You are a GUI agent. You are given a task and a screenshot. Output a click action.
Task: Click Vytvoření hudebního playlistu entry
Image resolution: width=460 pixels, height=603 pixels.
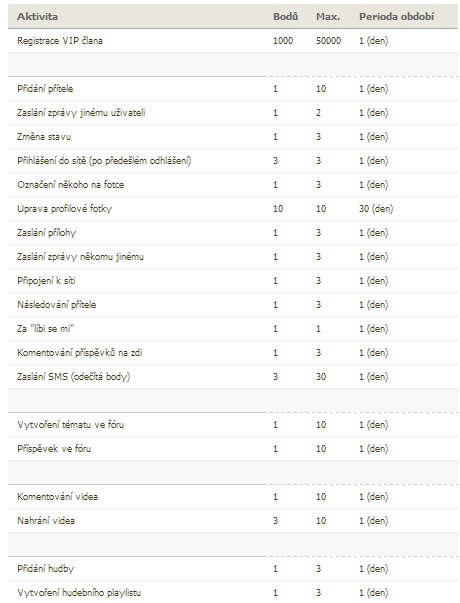pyautogui.click(x=79, y=593)
